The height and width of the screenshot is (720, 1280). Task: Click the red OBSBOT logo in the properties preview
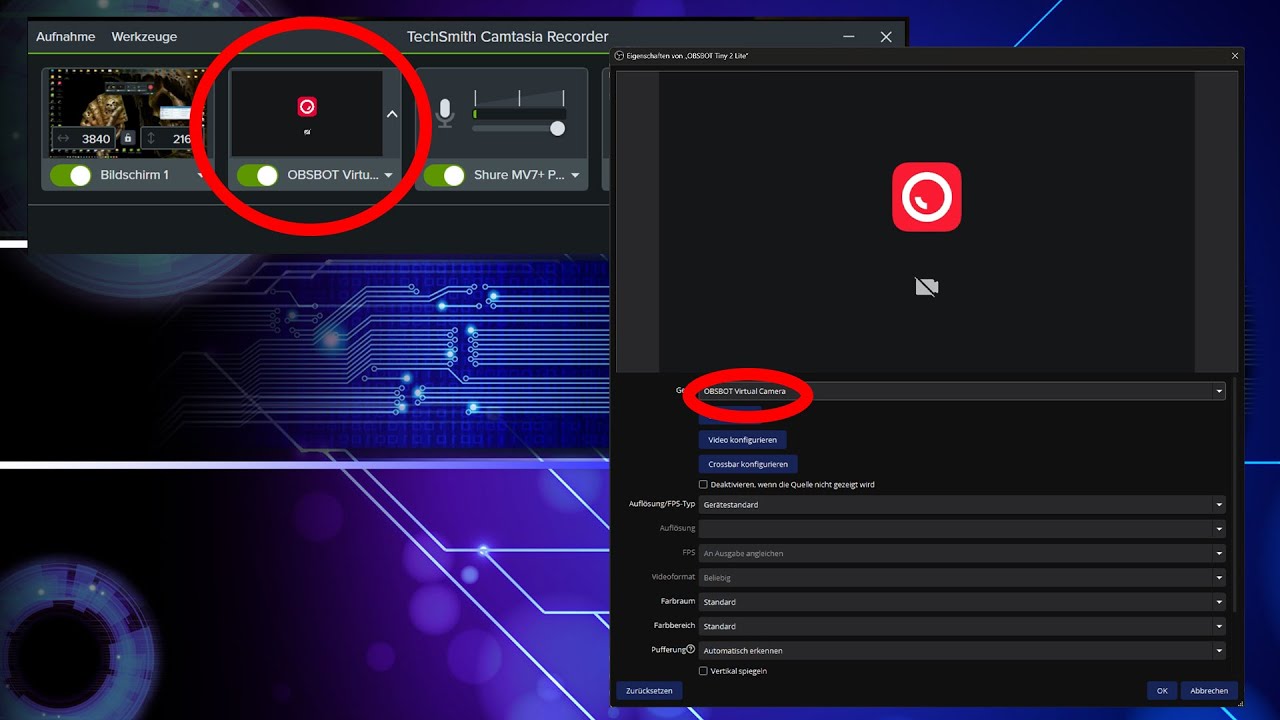[x=927, y=197]
